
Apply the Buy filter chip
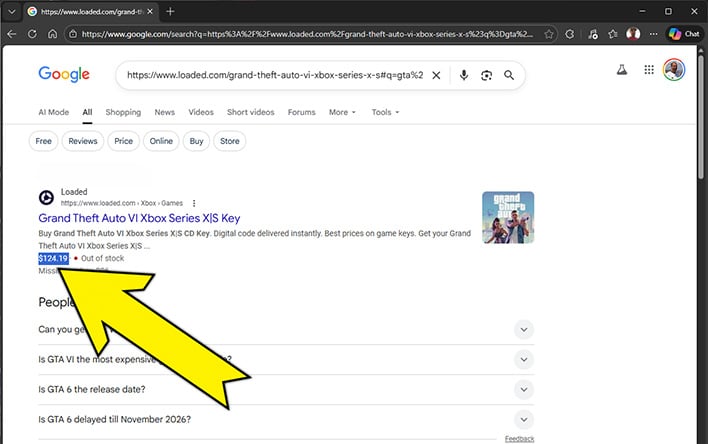click(196, 141)
